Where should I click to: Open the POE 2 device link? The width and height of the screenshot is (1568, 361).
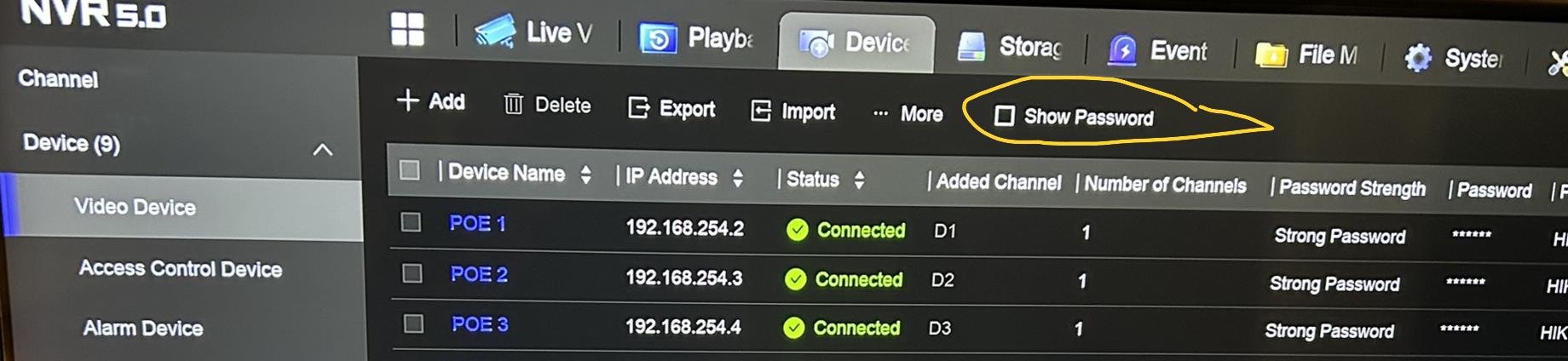(x=479, y=274)
